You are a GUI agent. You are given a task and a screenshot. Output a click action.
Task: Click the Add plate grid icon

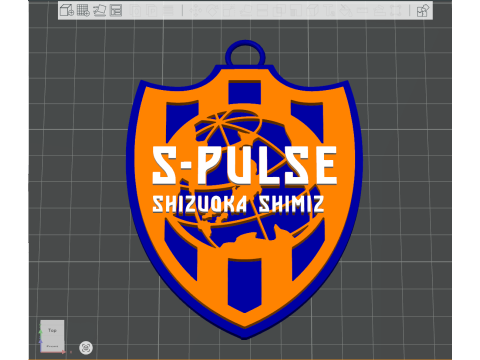(83, 10)
